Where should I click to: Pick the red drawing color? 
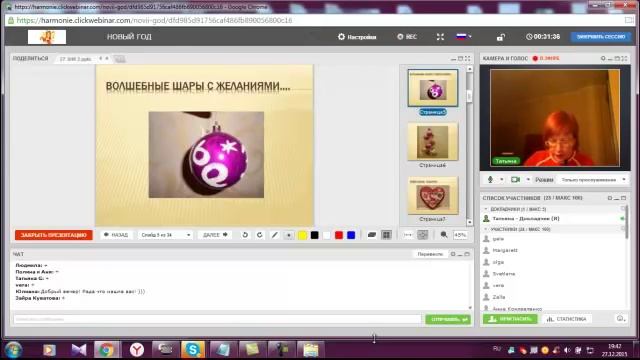click(339, 235)
